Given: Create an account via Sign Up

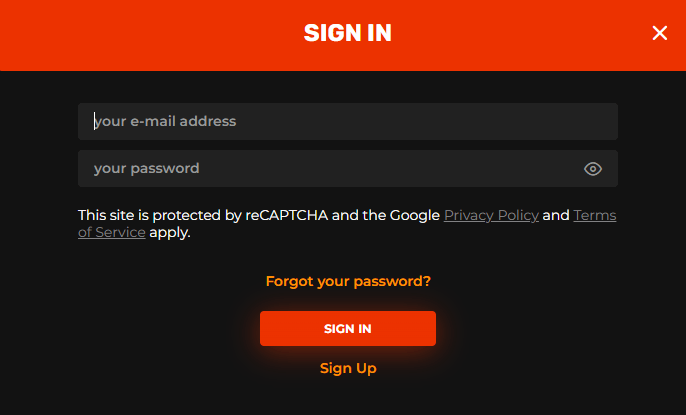Looking at the screenshot, I should (x=348, y=368).
